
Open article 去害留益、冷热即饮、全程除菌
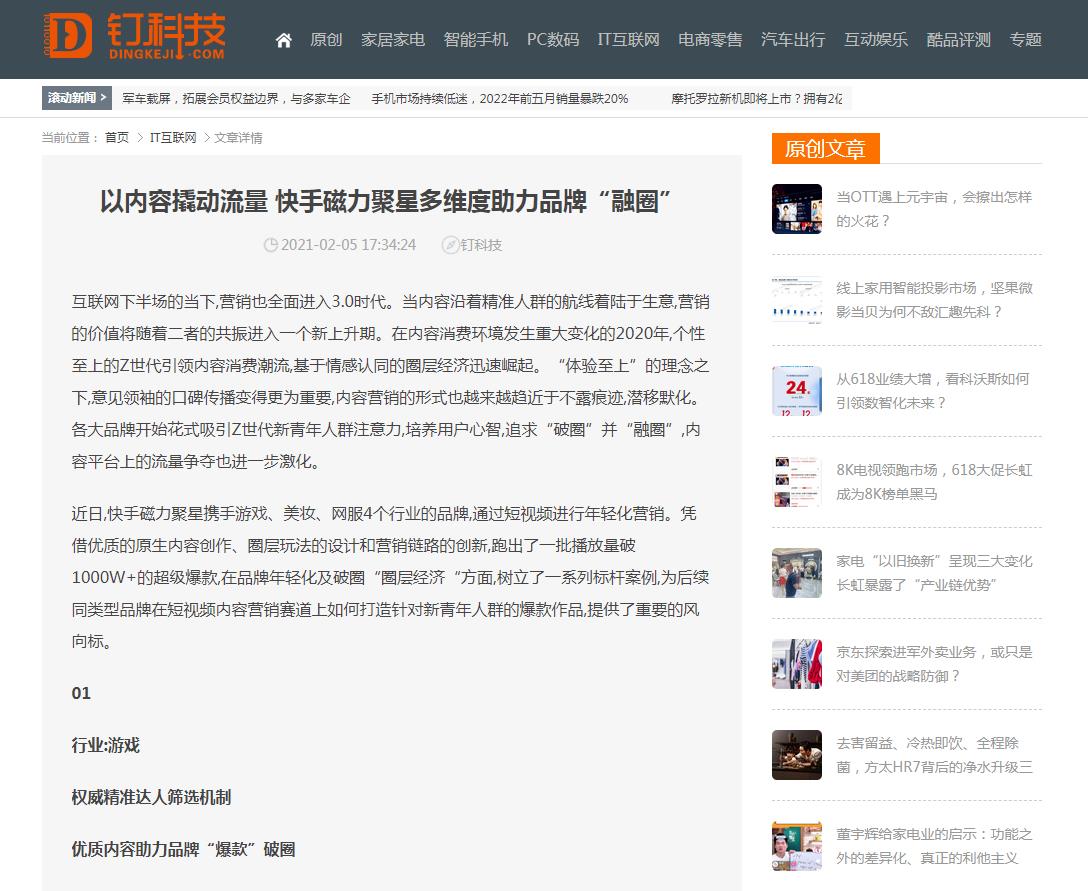pyautogui.click(x=934, y=754)
